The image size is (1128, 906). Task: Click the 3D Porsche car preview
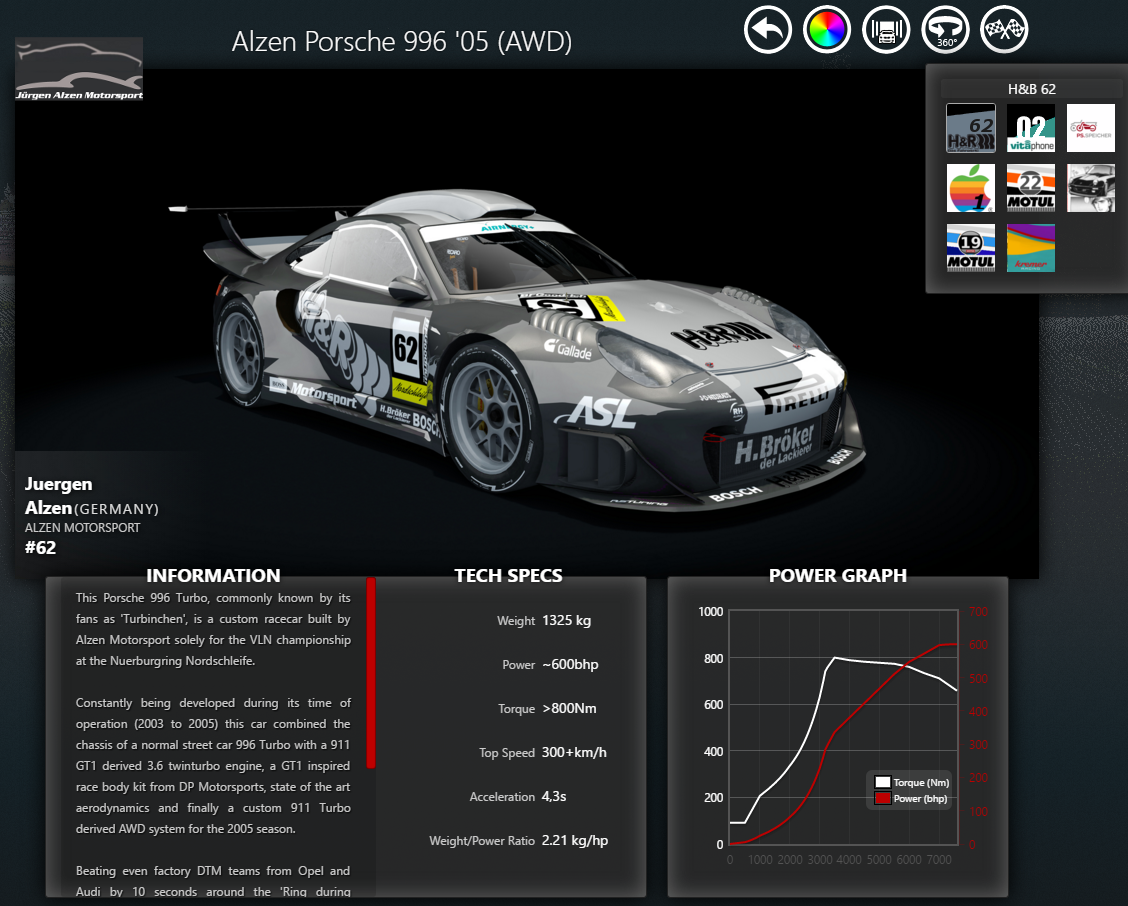[517, 351]
